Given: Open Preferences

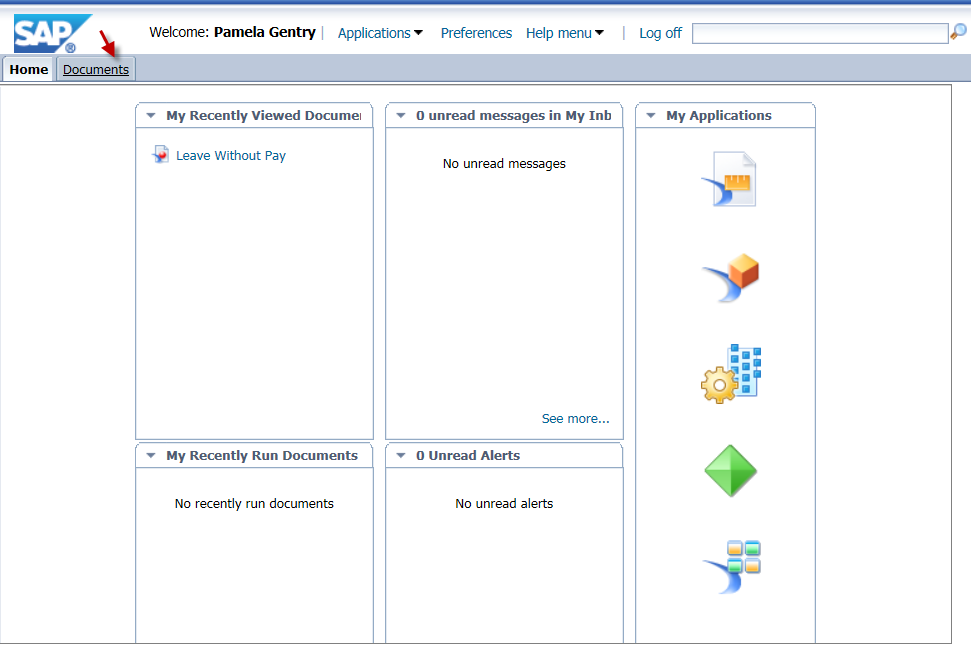Looking at the screenshot, I should 476,32.
